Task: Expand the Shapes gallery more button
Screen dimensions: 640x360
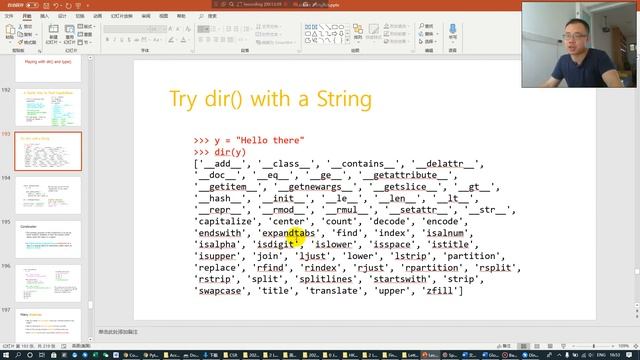Action: coord(348,41)
